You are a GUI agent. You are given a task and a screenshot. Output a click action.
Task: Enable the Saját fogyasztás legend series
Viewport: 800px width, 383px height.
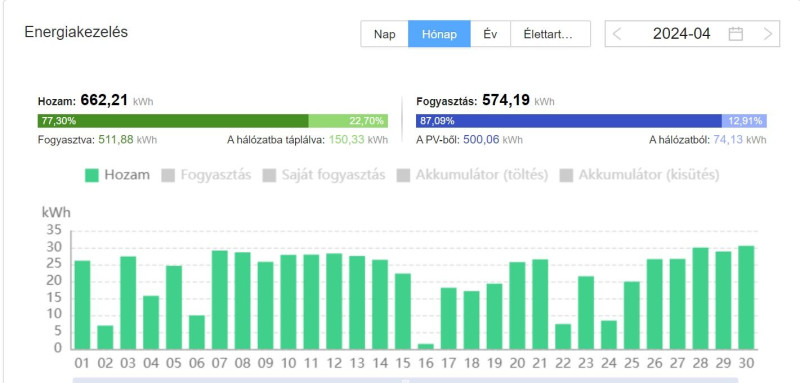pos(324,175)
